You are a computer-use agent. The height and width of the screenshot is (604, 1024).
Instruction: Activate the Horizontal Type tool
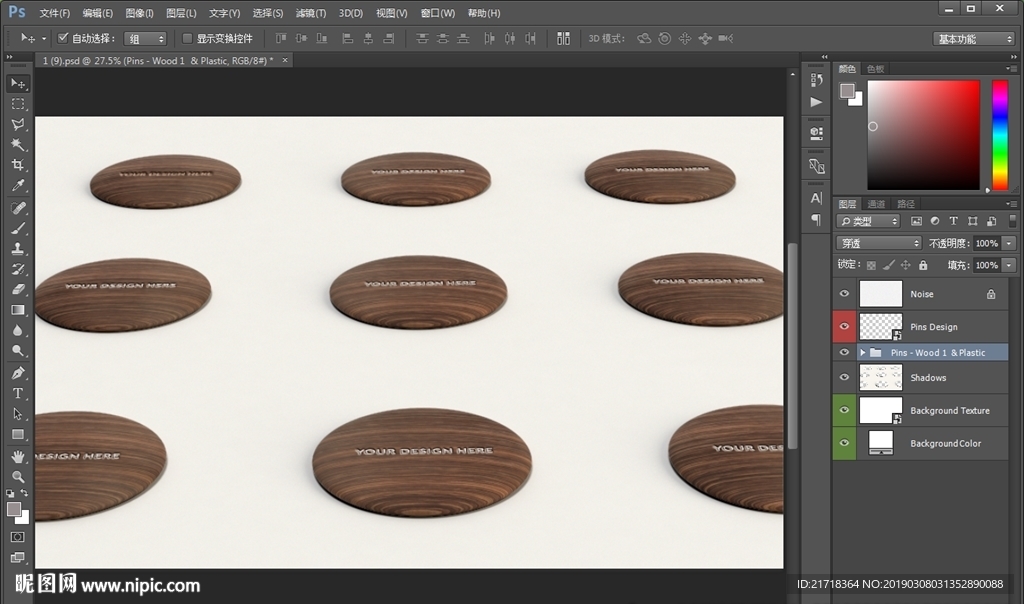(18, 393)
